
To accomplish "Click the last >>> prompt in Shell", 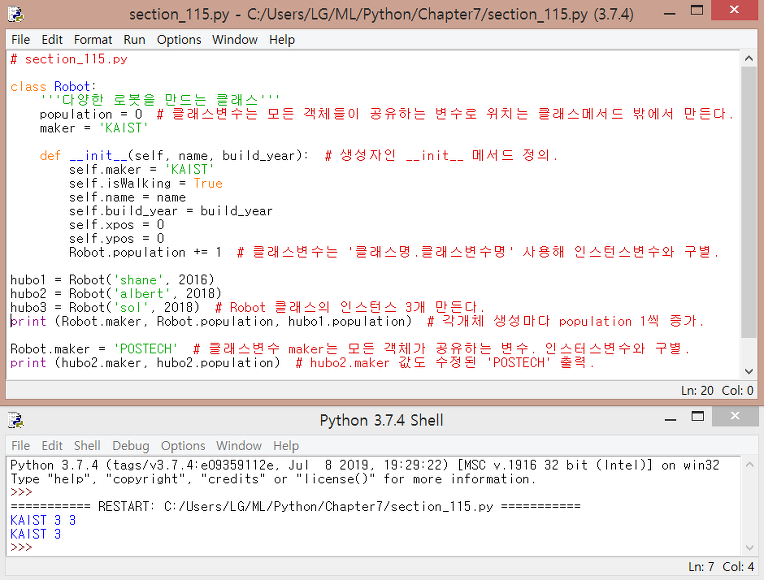I will pyautogui.click(x=21, y=547).
